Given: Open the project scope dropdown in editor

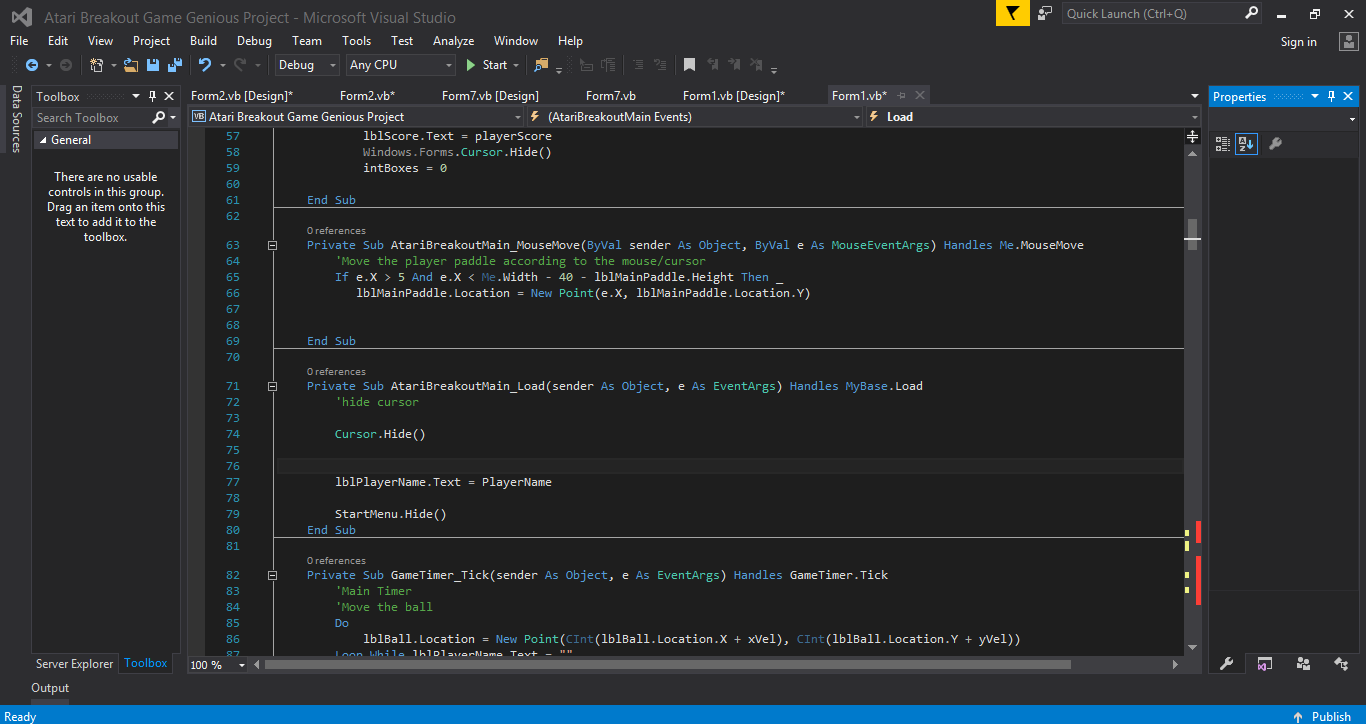Looking at the screenshot, I should 517,117.
